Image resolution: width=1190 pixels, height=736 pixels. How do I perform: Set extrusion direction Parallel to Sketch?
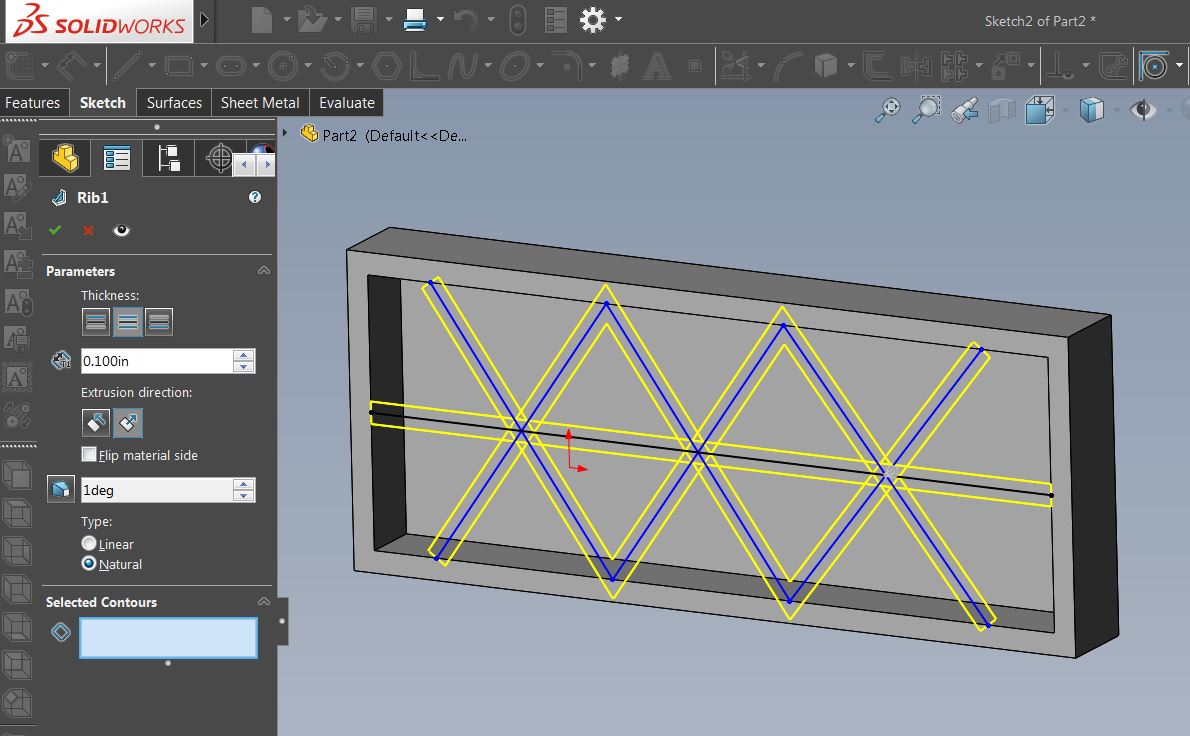96,423
